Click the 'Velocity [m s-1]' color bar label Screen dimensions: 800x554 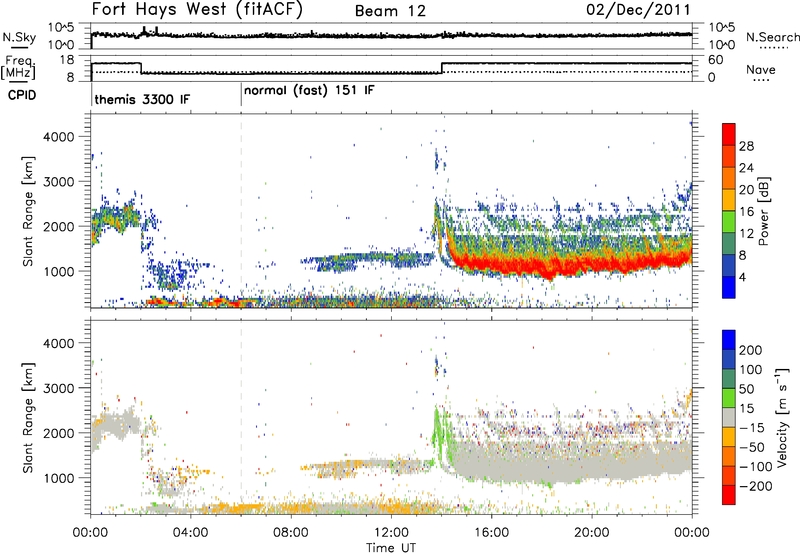pyautogui.click(x=782, y=417)
